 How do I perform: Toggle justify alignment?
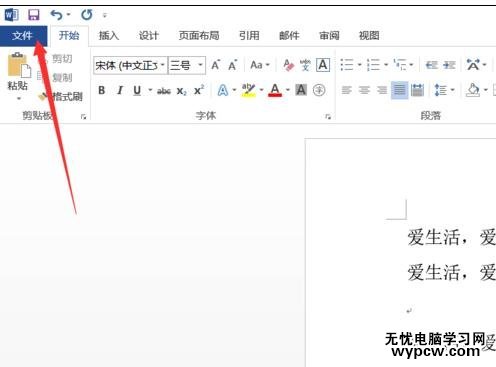pyautogui.click(x=400, y=90)
